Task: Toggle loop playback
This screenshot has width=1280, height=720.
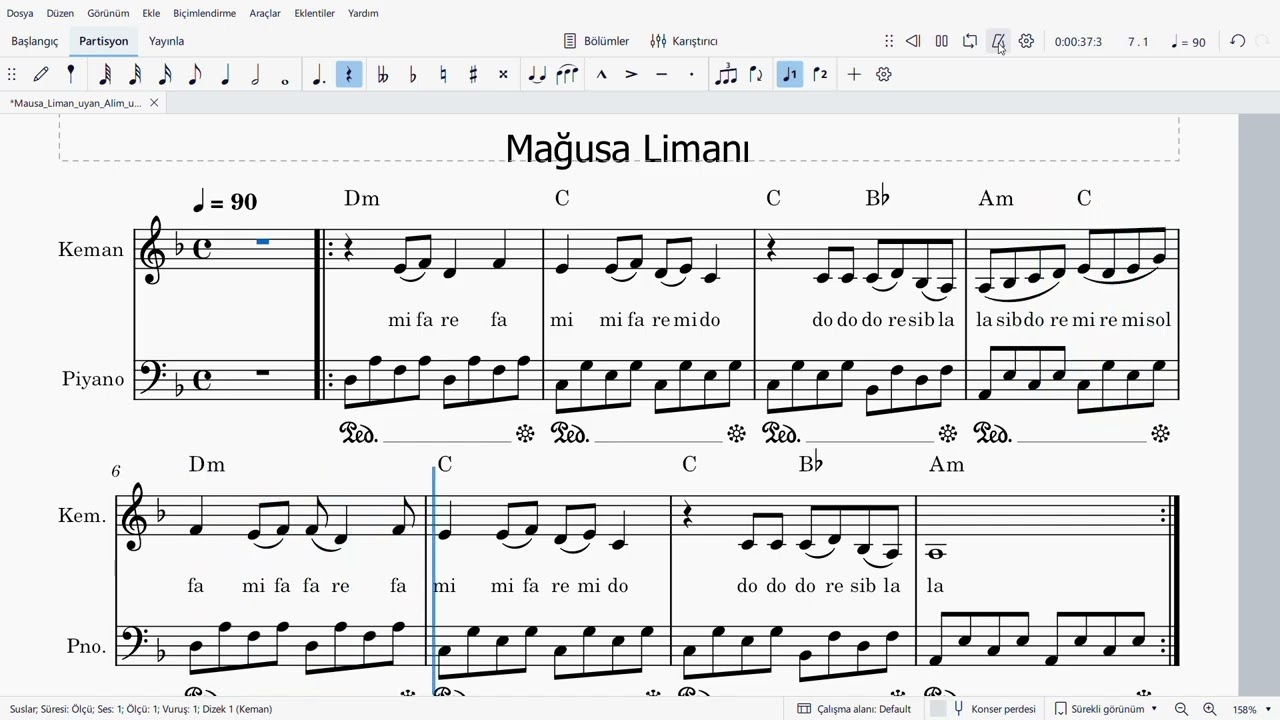Action: 970,41
